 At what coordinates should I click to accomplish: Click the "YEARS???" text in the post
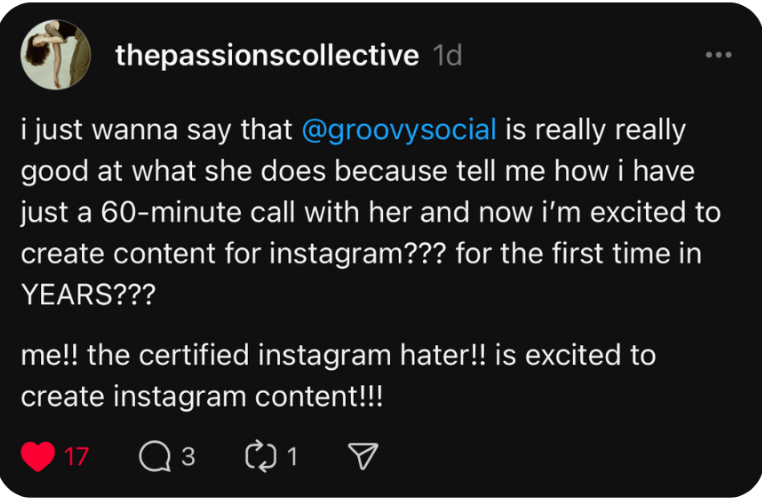[80, 297]
